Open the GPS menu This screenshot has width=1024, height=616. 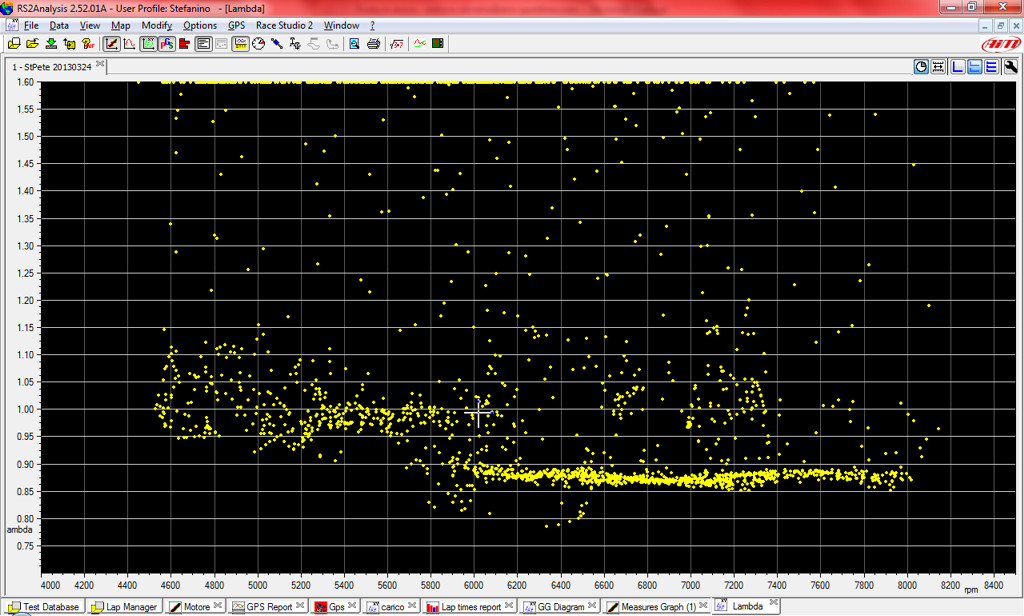tap(236, 25)
